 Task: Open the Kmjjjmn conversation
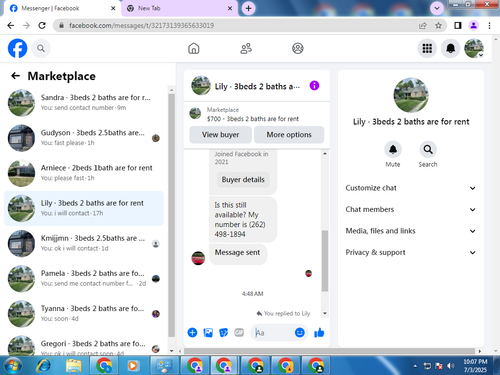pos(83,243)
